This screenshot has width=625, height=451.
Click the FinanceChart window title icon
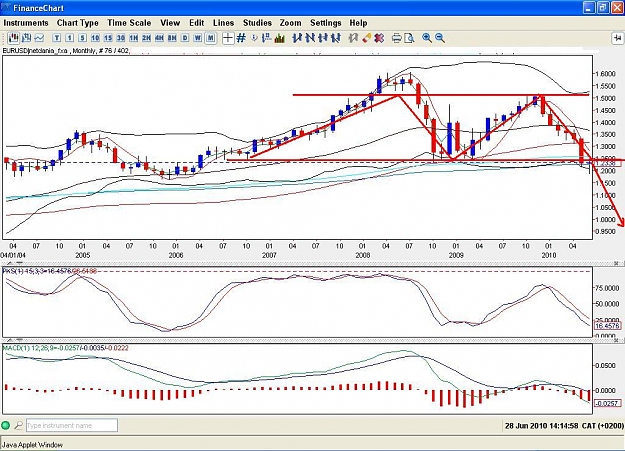click(x=6, y=8)
